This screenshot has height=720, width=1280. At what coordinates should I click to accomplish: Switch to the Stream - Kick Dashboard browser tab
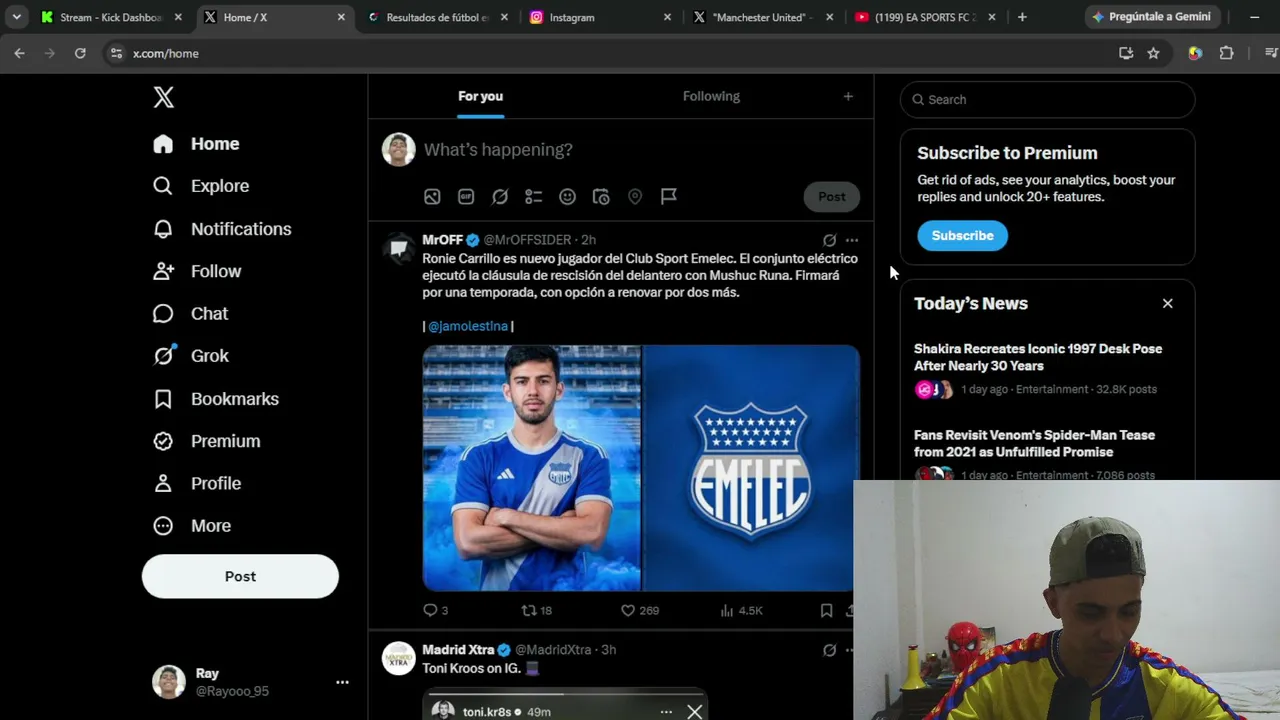[110, 17]
